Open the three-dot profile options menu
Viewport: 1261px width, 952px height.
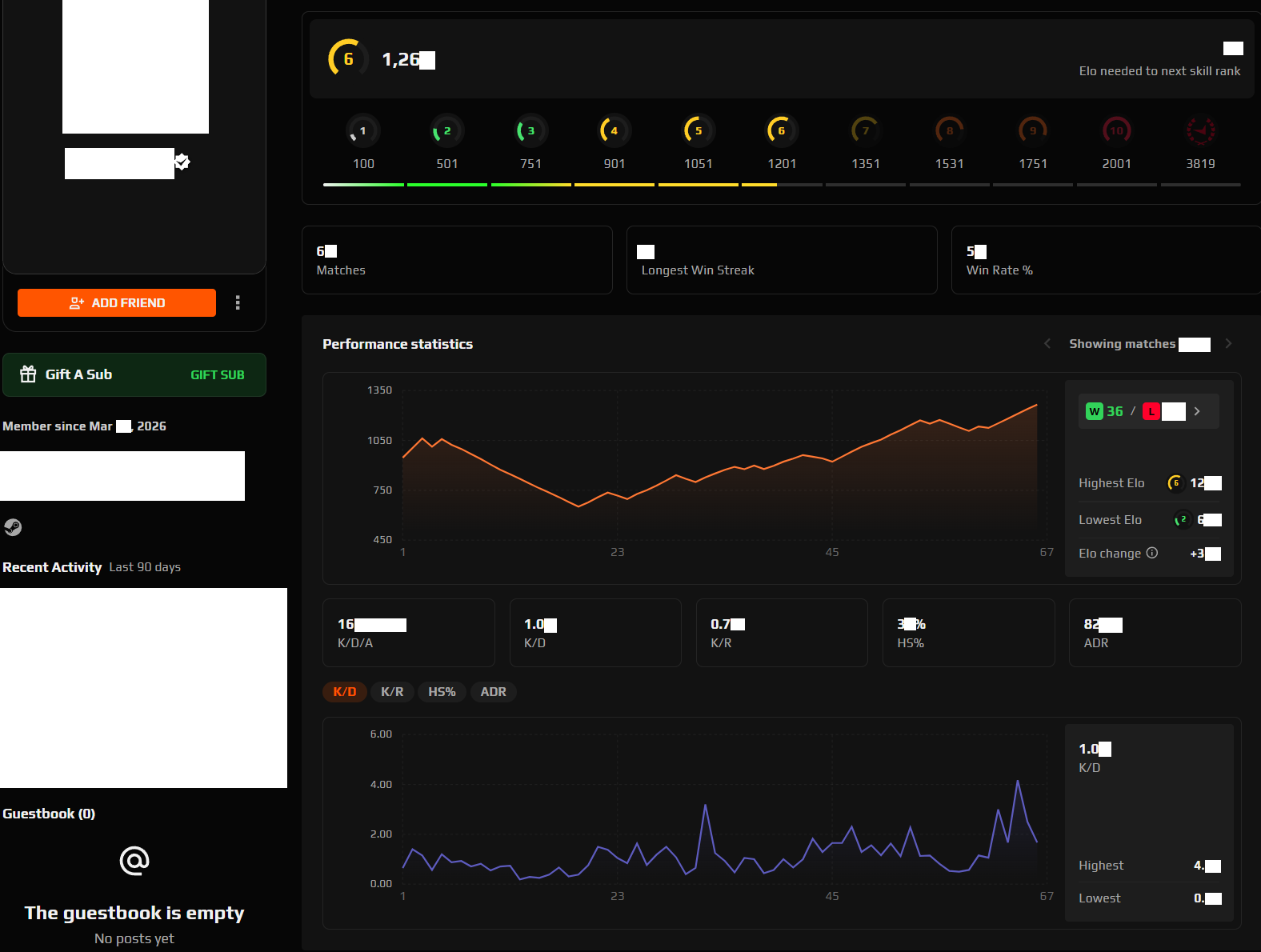tap(238, 302)
